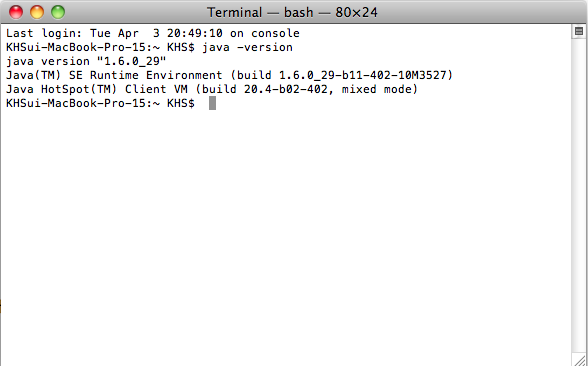This screenshot has height=366, width=588.
Task: Click the resize grip in window corner
Action: click(x=580, y=359)
